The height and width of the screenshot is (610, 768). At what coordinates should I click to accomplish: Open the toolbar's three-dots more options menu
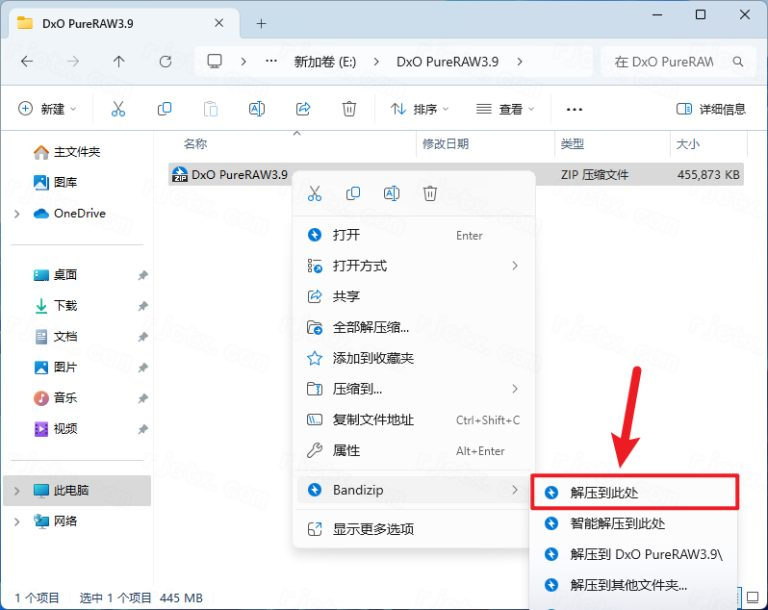[574, 109]
